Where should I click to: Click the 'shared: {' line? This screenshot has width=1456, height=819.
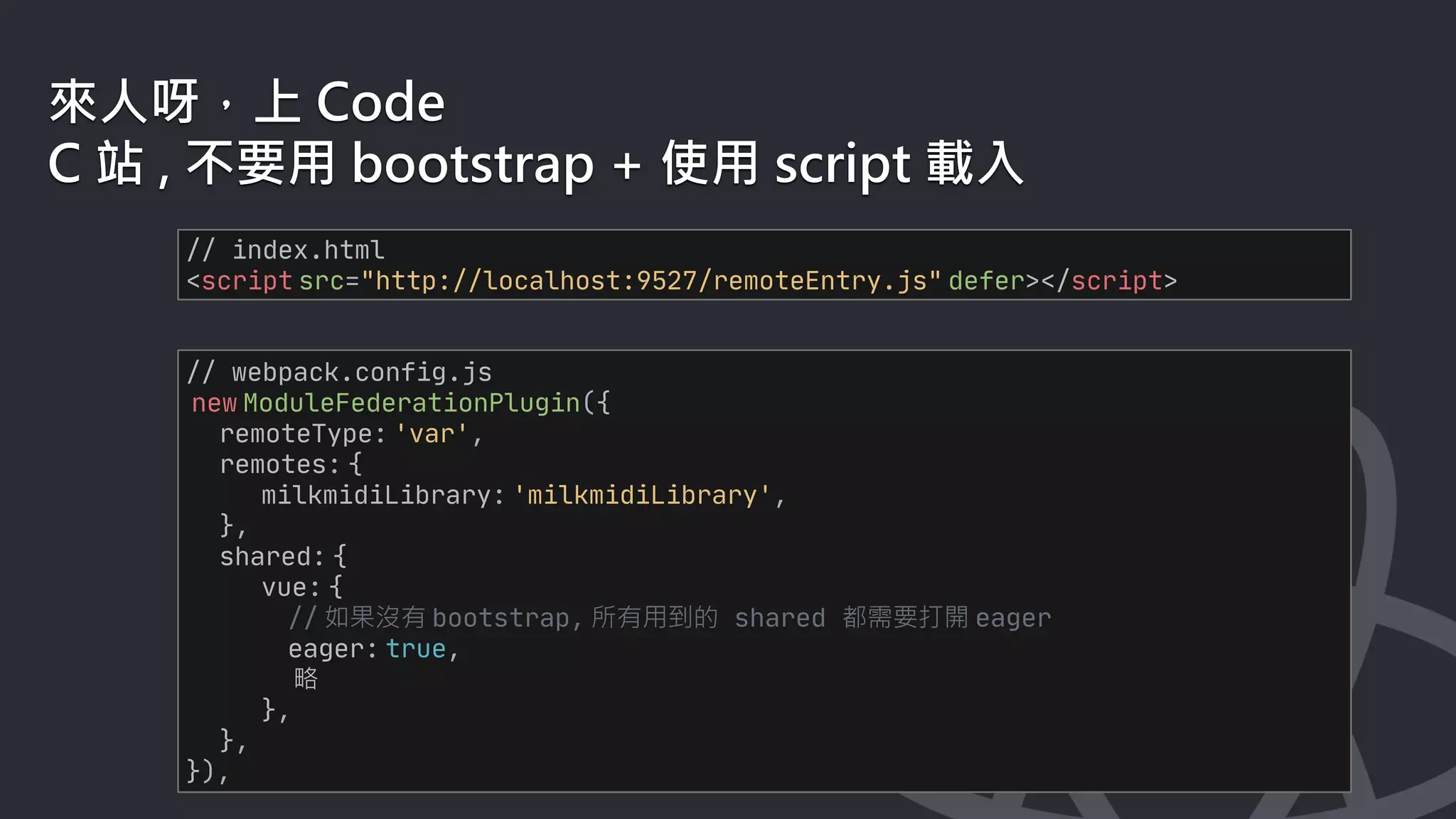click(x=283, y=556)
